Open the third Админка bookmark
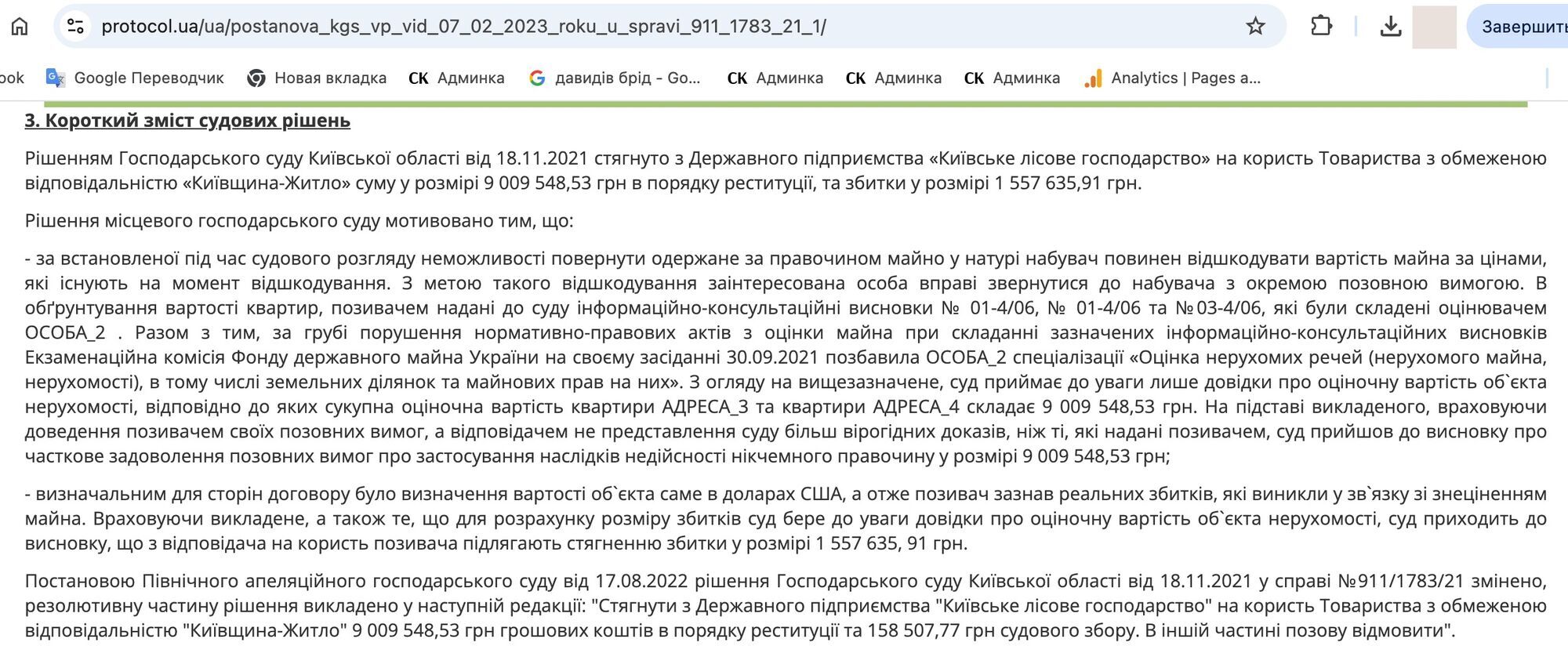The height and width of the screenshot is (653, 1568). point(894,78)
